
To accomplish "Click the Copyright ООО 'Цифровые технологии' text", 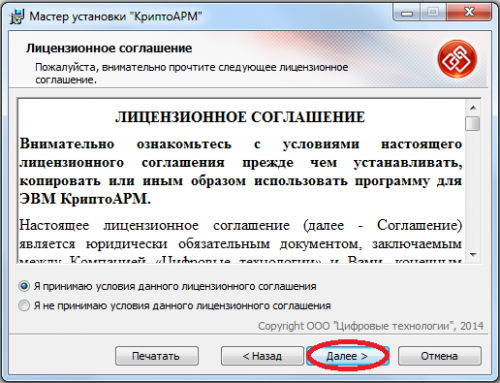I will [x=371, y=326].
